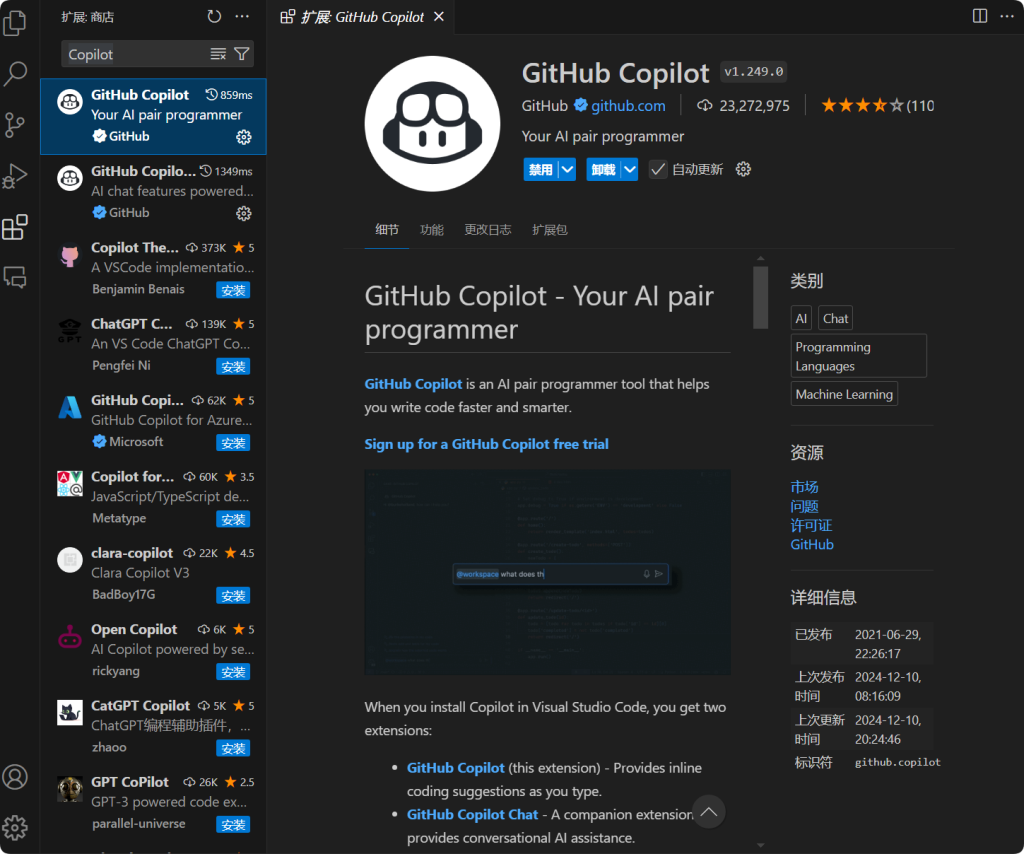The image size is (1024, 854).
Task: Refresh the extensions marketplace list
Action: pos(214,16)
